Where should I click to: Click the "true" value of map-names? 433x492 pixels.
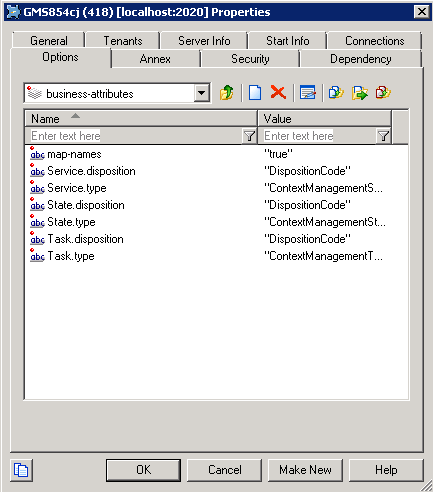[278, 154]
